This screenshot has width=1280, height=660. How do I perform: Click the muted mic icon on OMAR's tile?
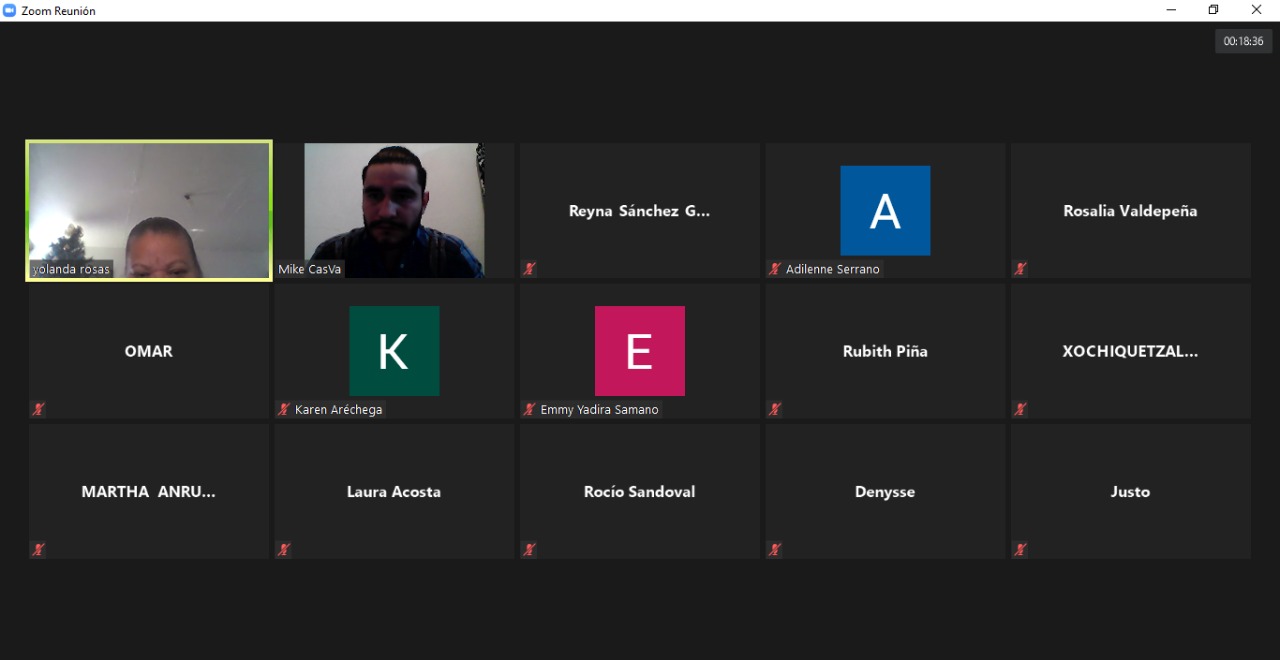tap(38, 409)
